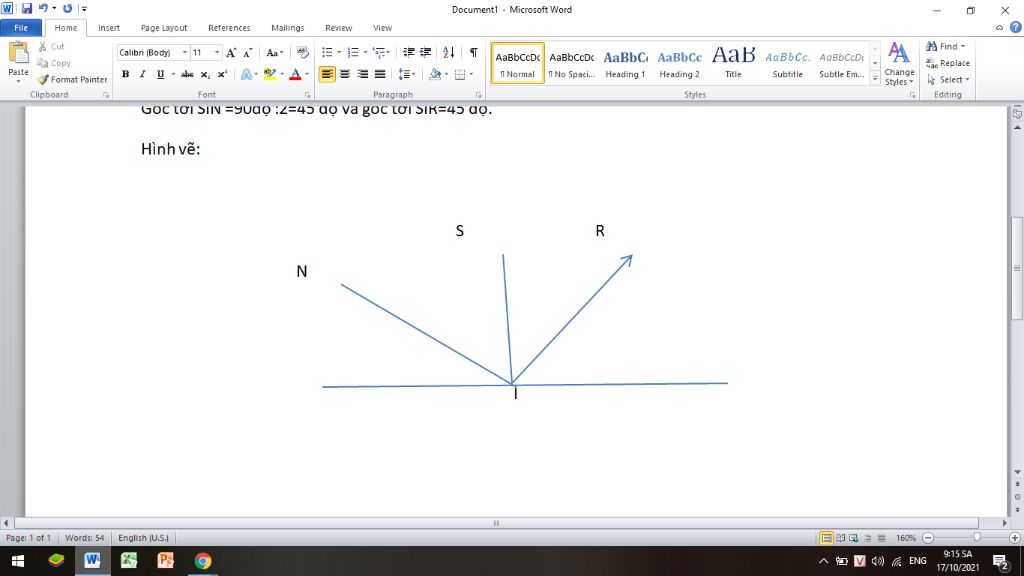Viewport: 1024px width, 576px height.
Task: Toggle Justify alignment
Action: point(379,74)
